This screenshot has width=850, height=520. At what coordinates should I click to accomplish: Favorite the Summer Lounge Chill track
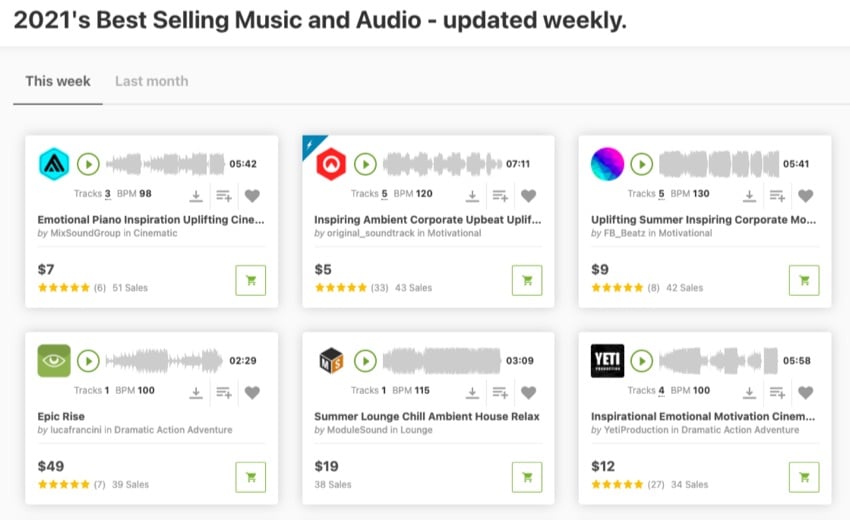[x=529, y=393]
